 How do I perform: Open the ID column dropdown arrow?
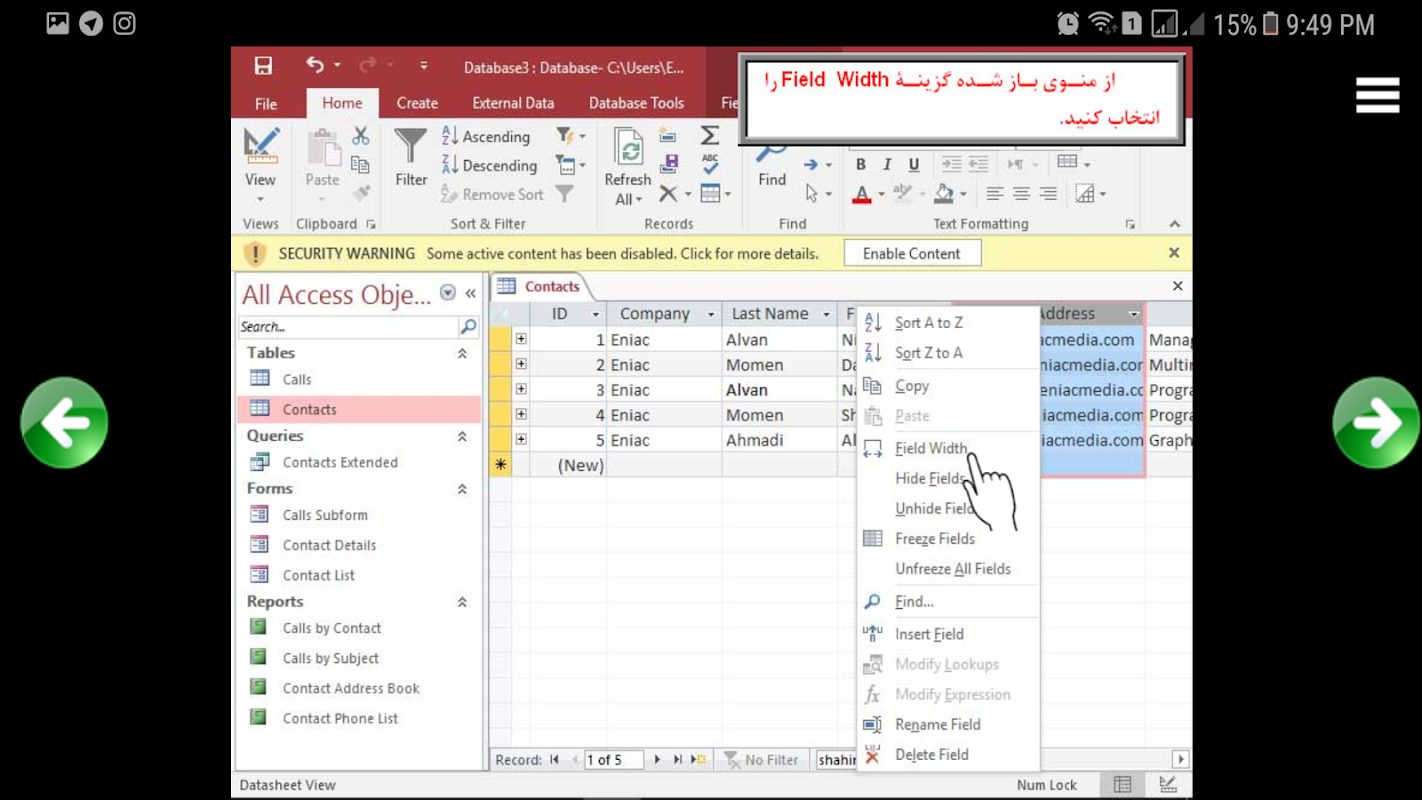[x=596, y=314]
